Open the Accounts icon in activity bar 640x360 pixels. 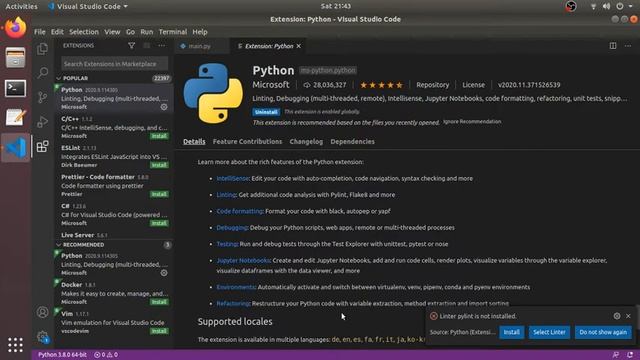pyautogui.click(x=42, y=312)
